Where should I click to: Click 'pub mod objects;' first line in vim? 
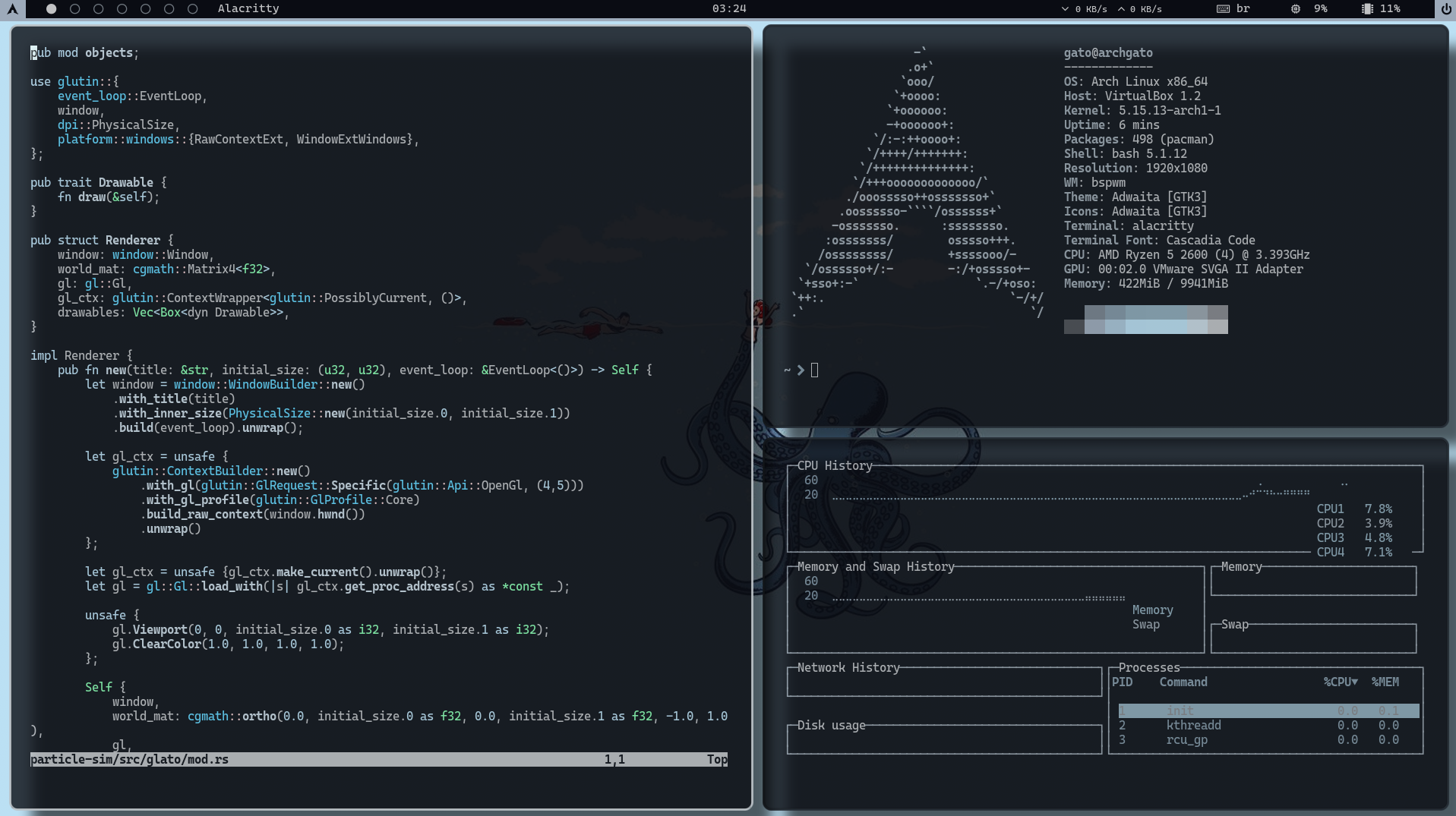click(x=84, y=52)
